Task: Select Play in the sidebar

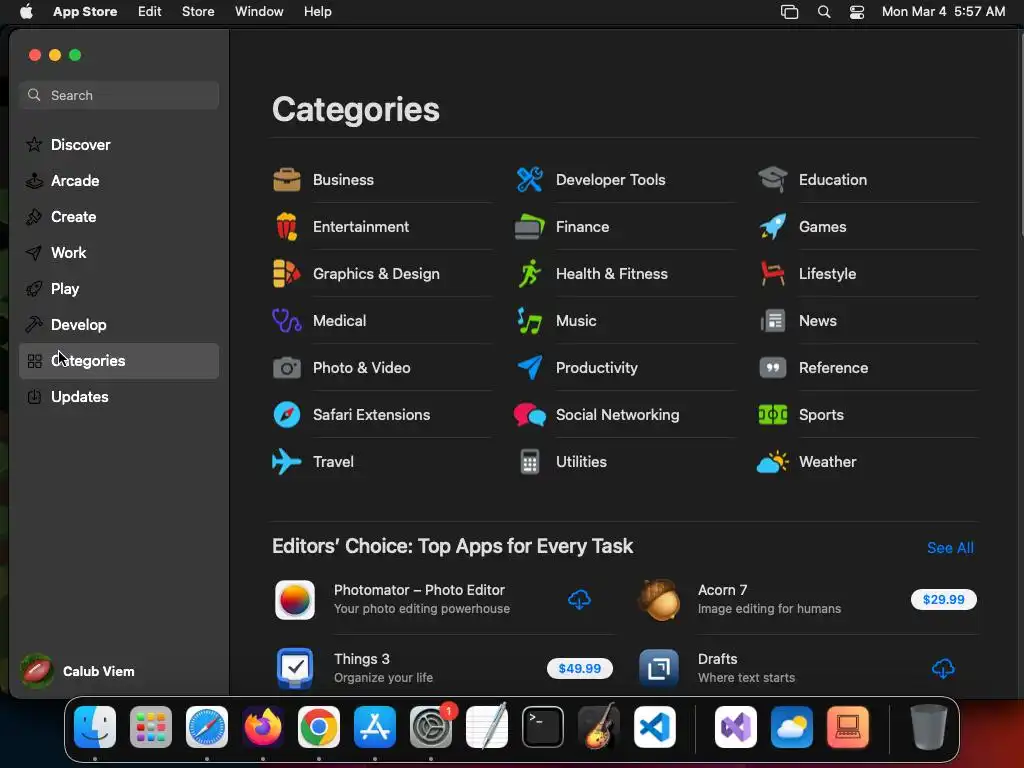Action: [x=119, y=289]
